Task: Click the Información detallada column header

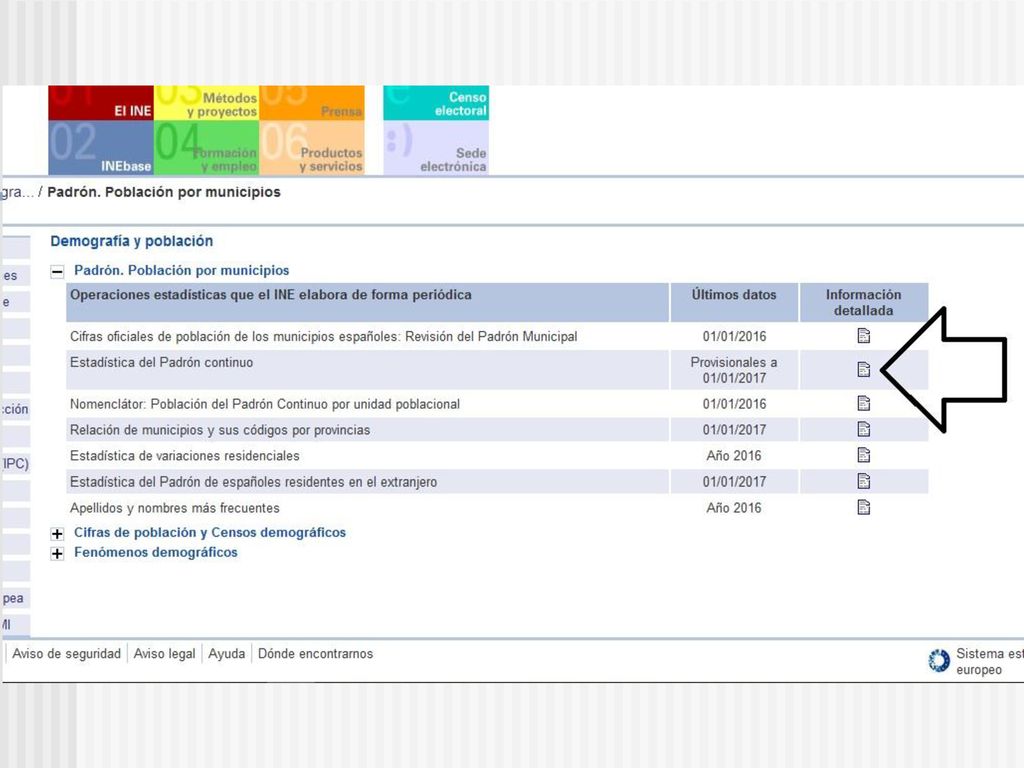Action: pos(863,302)
